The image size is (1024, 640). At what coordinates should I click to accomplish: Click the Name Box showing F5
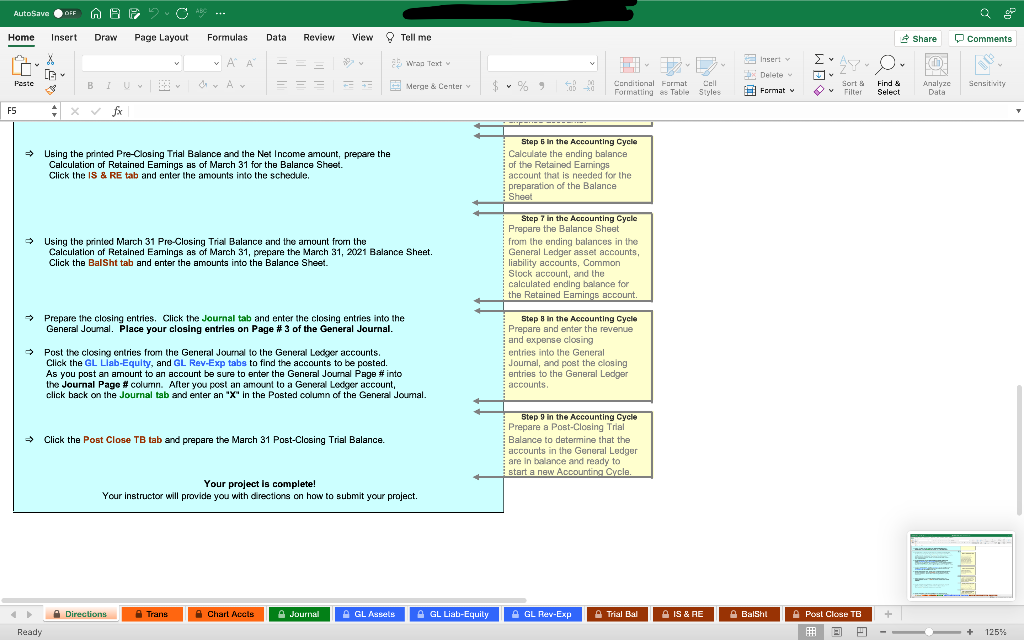point(27,111)
